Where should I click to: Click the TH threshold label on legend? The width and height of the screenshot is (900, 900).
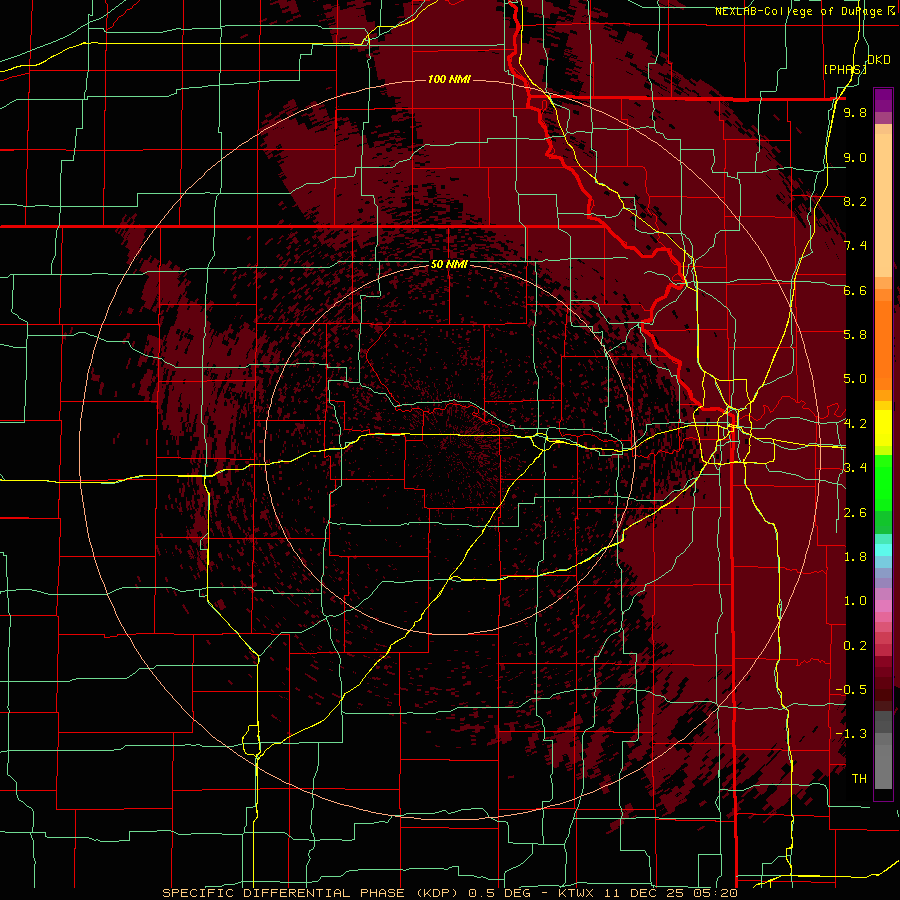[859, 779]
